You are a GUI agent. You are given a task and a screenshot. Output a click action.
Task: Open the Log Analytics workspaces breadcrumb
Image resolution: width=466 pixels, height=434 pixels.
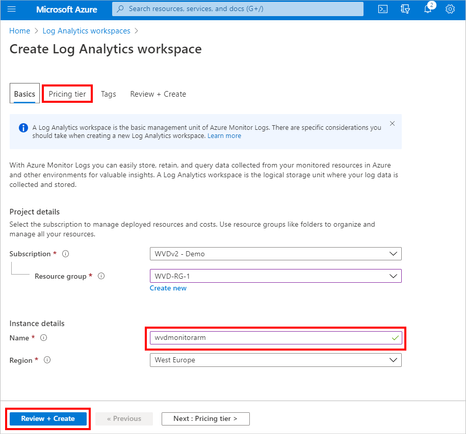[86, 31]
